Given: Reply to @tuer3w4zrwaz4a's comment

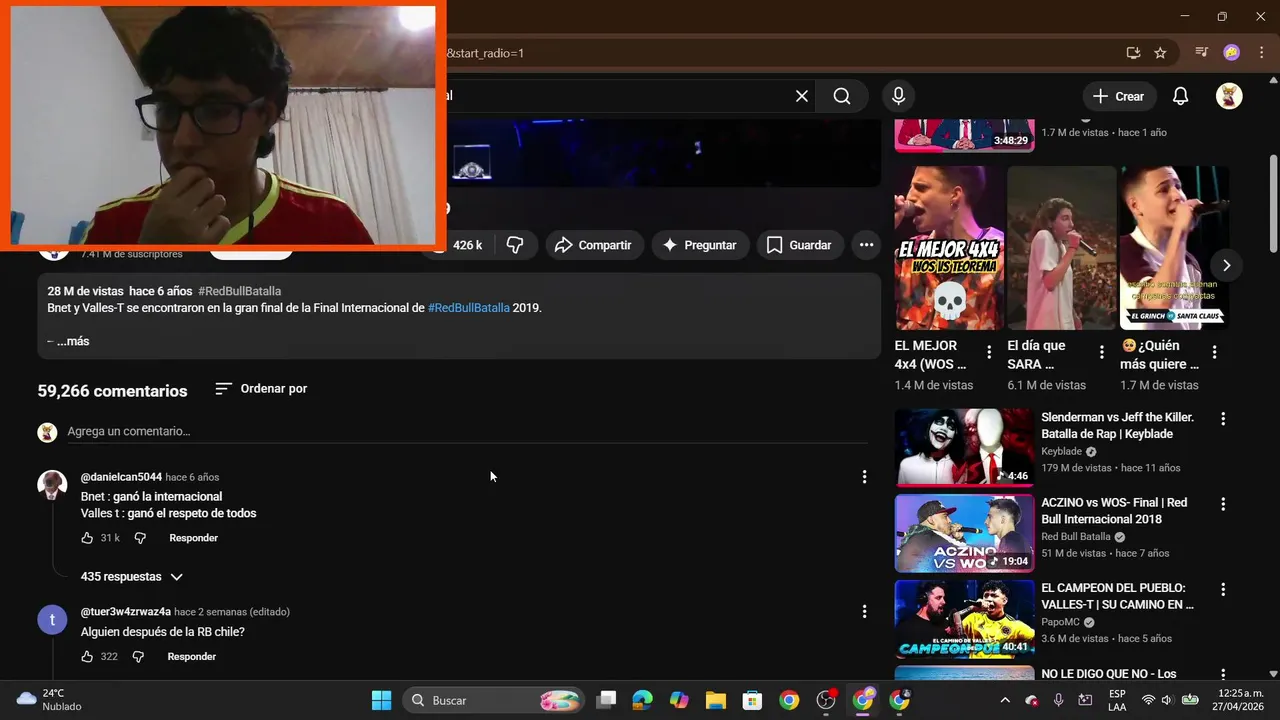Looking at the screenshot, I should (x=191, y=657).
